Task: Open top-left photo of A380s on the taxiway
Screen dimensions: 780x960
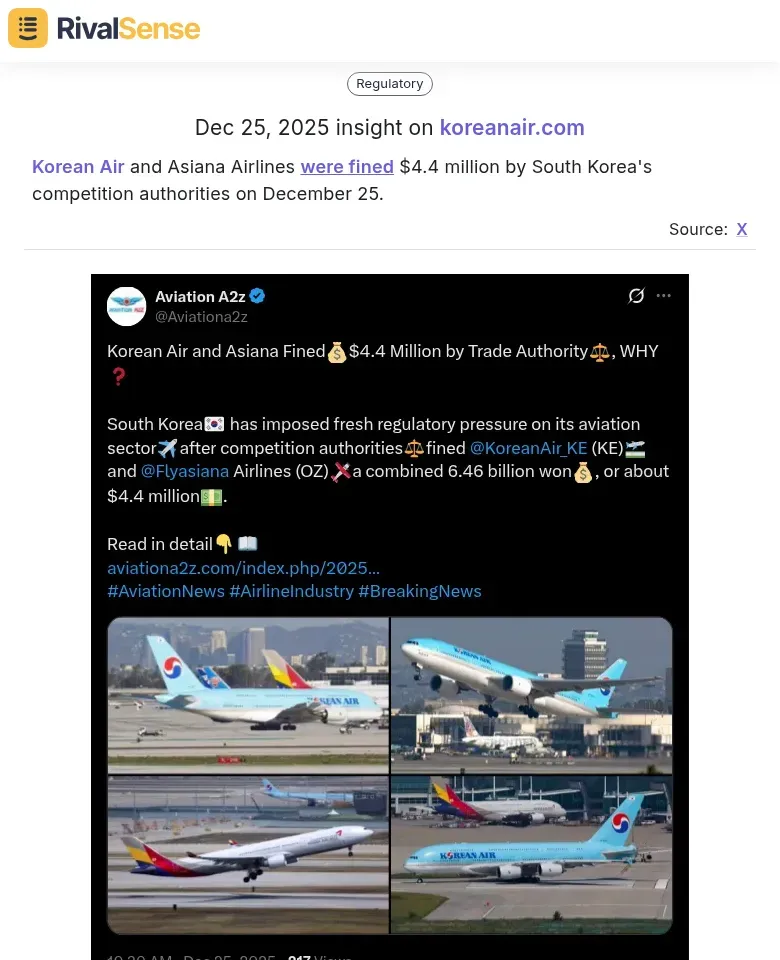Action: pos(248,694)
